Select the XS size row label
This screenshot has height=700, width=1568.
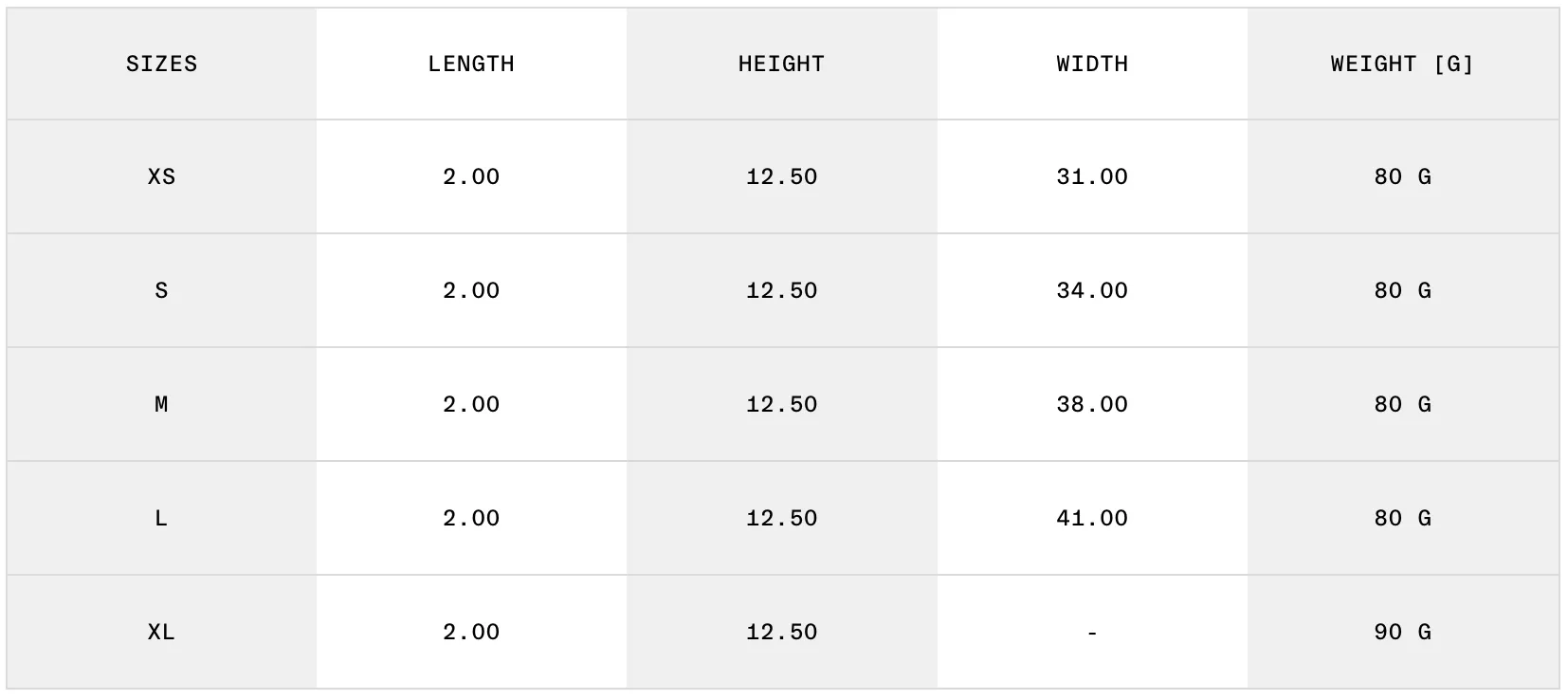[161, 176]
